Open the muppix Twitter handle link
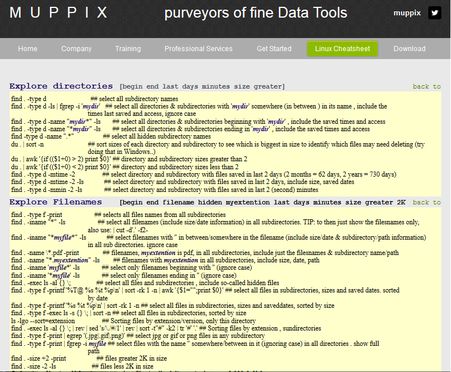451x372 pixels. coord(407,13)
